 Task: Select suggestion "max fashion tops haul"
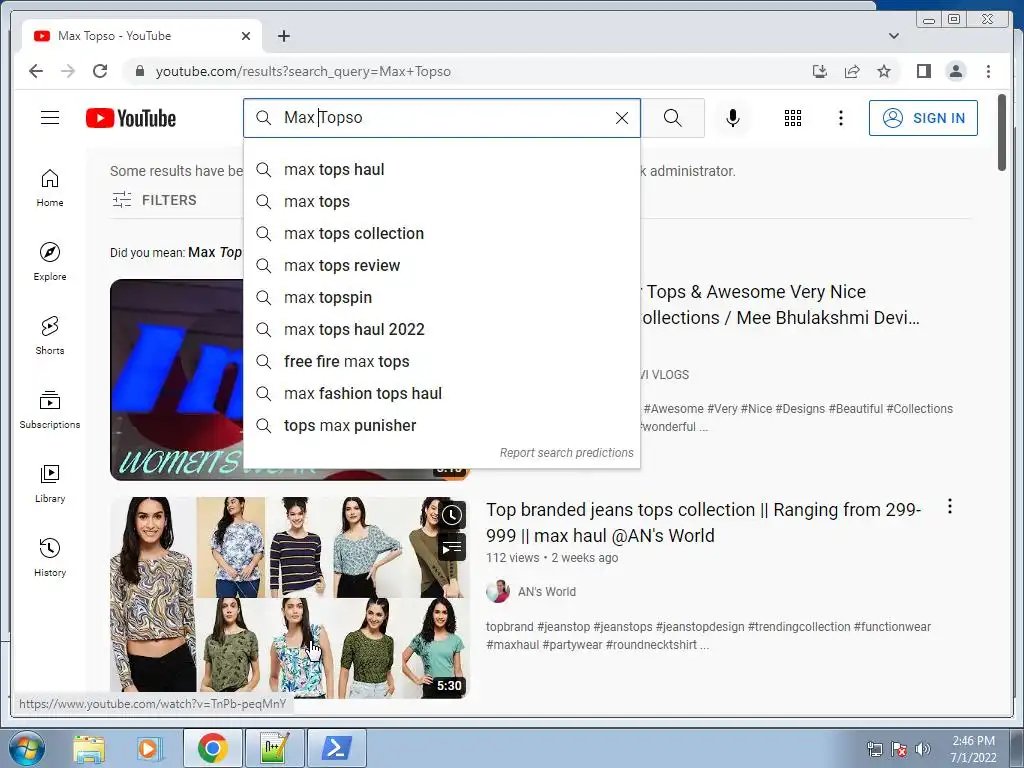point(441,394)
